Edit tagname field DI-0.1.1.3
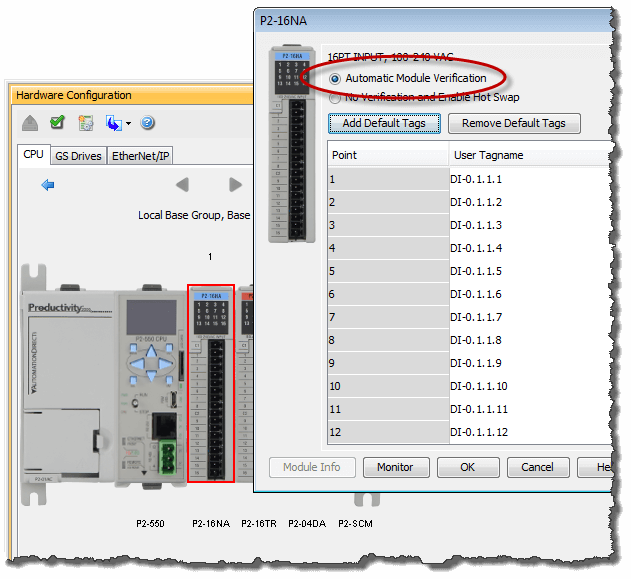 [531, 225]
